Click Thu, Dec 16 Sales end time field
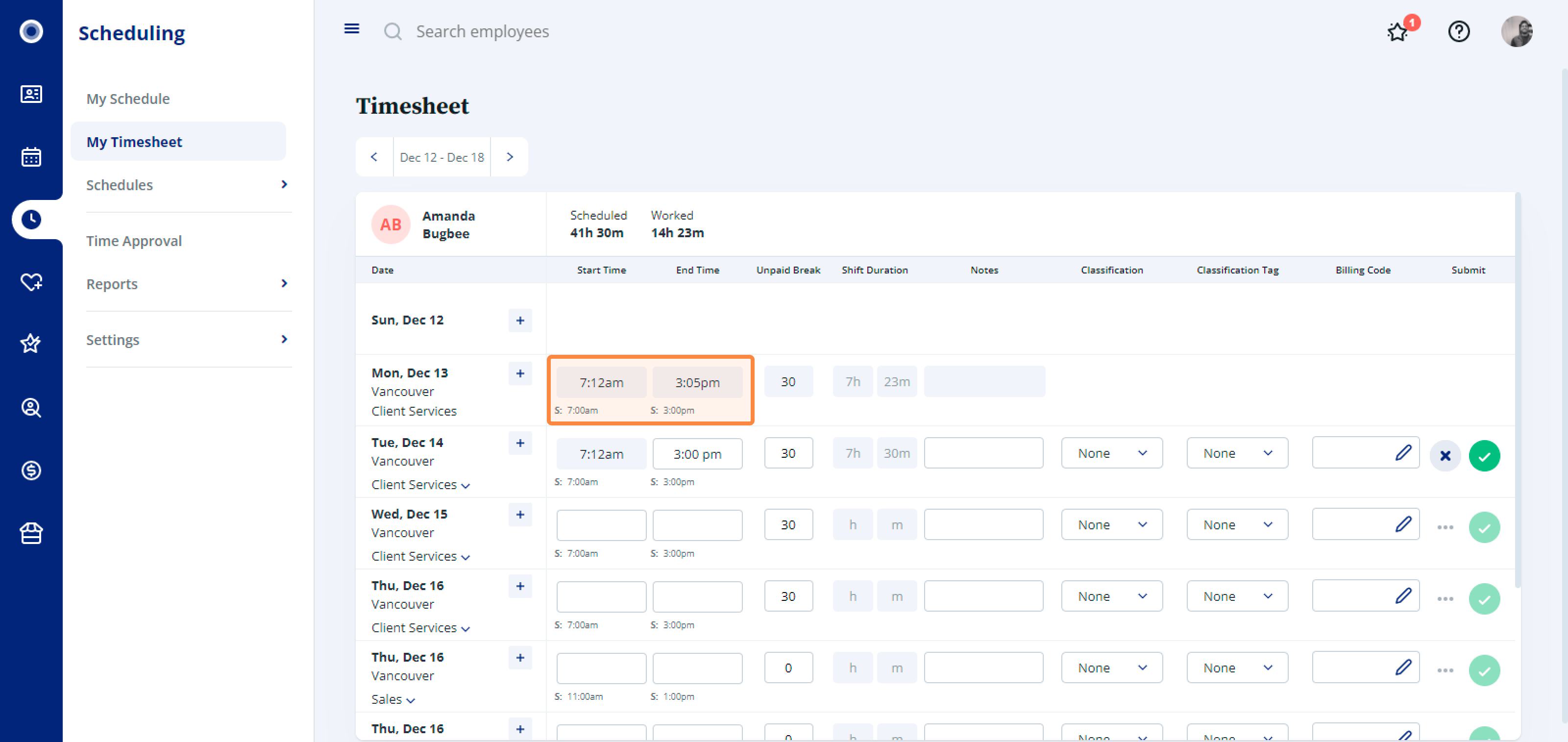The width and height of the screenshot is (1568, 742). tap(697, 668)
